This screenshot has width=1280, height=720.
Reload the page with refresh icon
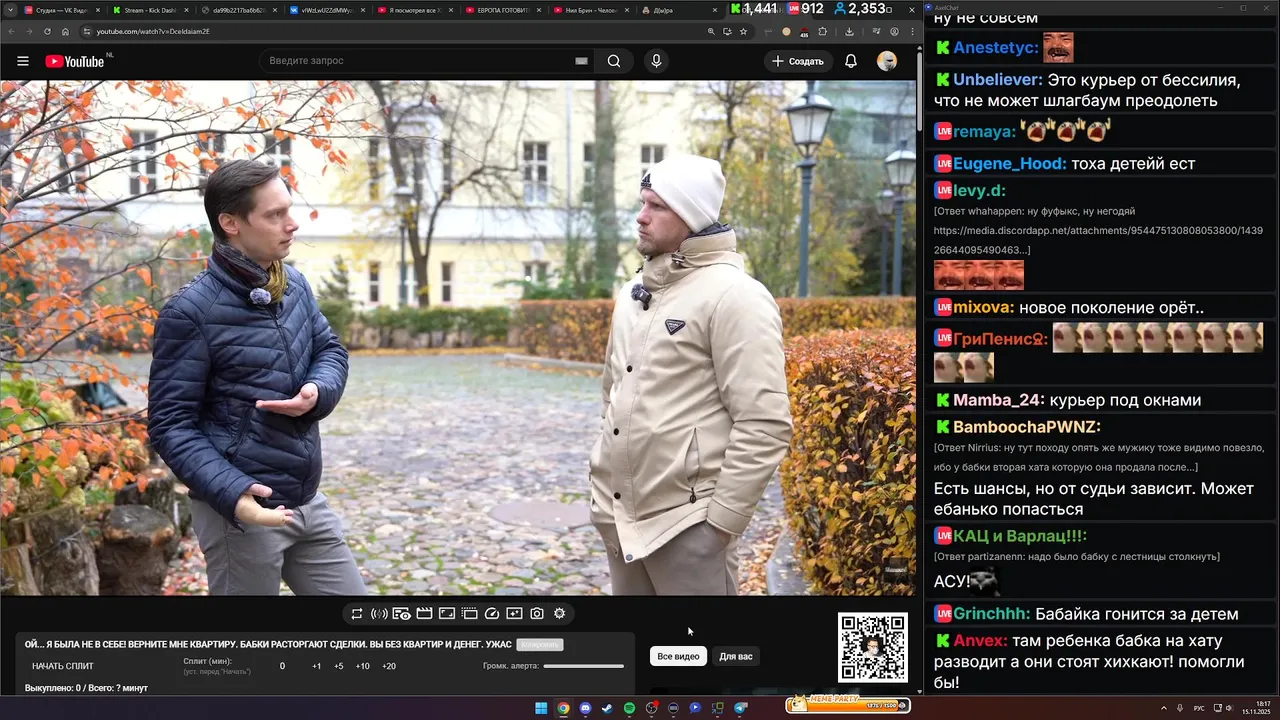coord(47,31)
